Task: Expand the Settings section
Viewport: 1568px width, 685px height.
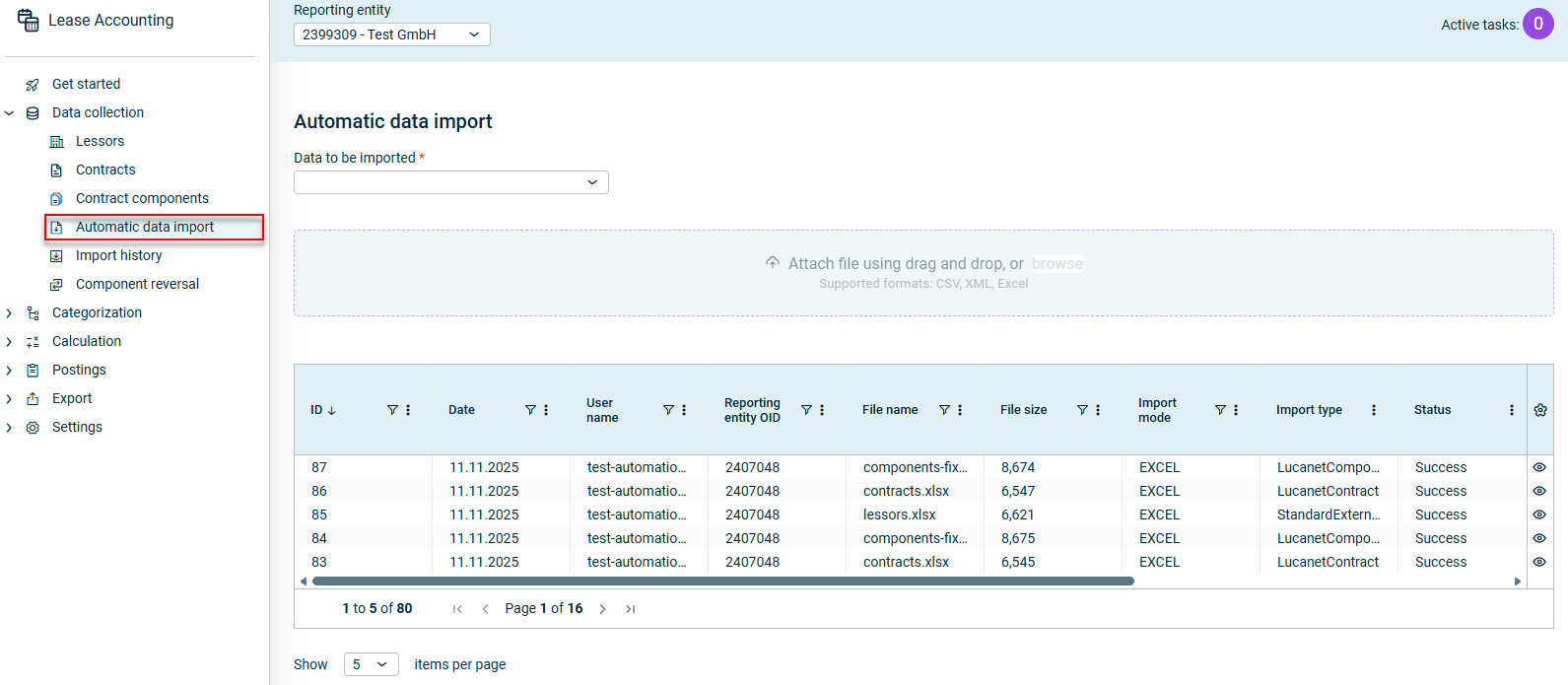Action: (9, 428)
